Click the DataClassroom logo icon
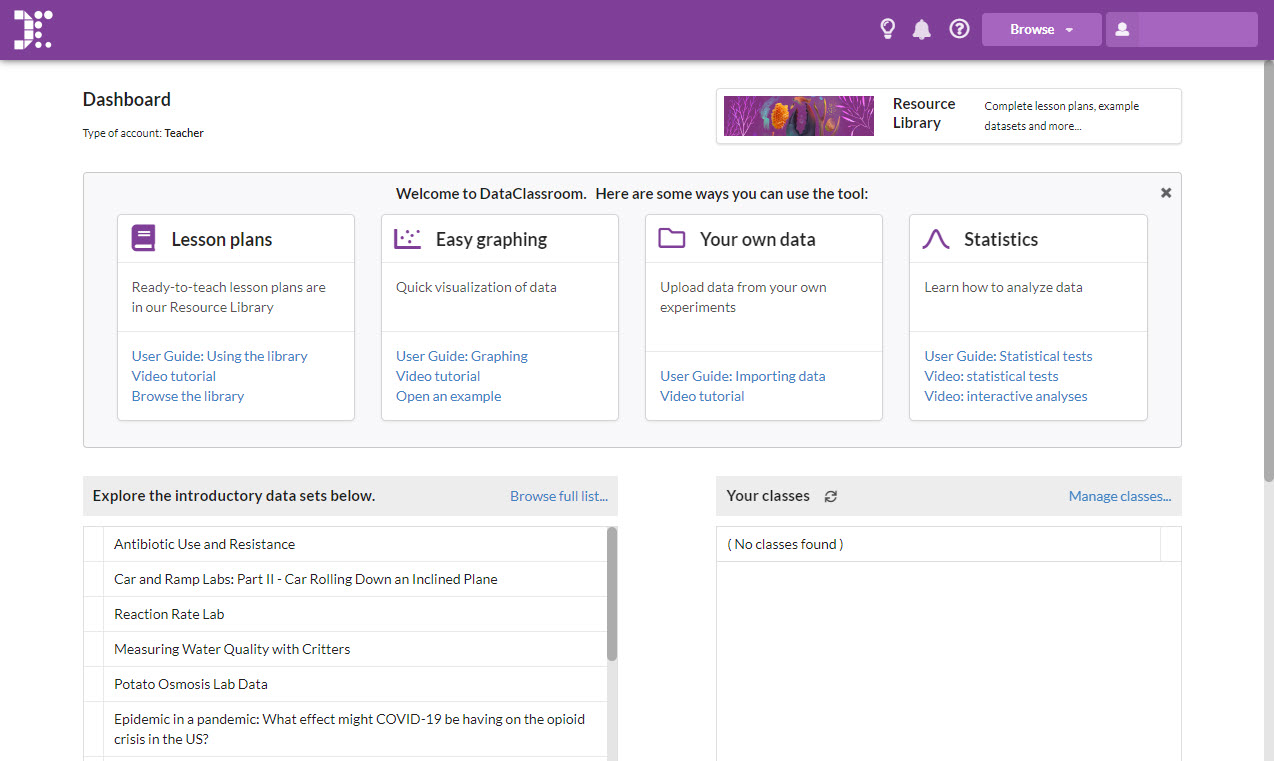The image size is (1274, 761). (32, 30)
